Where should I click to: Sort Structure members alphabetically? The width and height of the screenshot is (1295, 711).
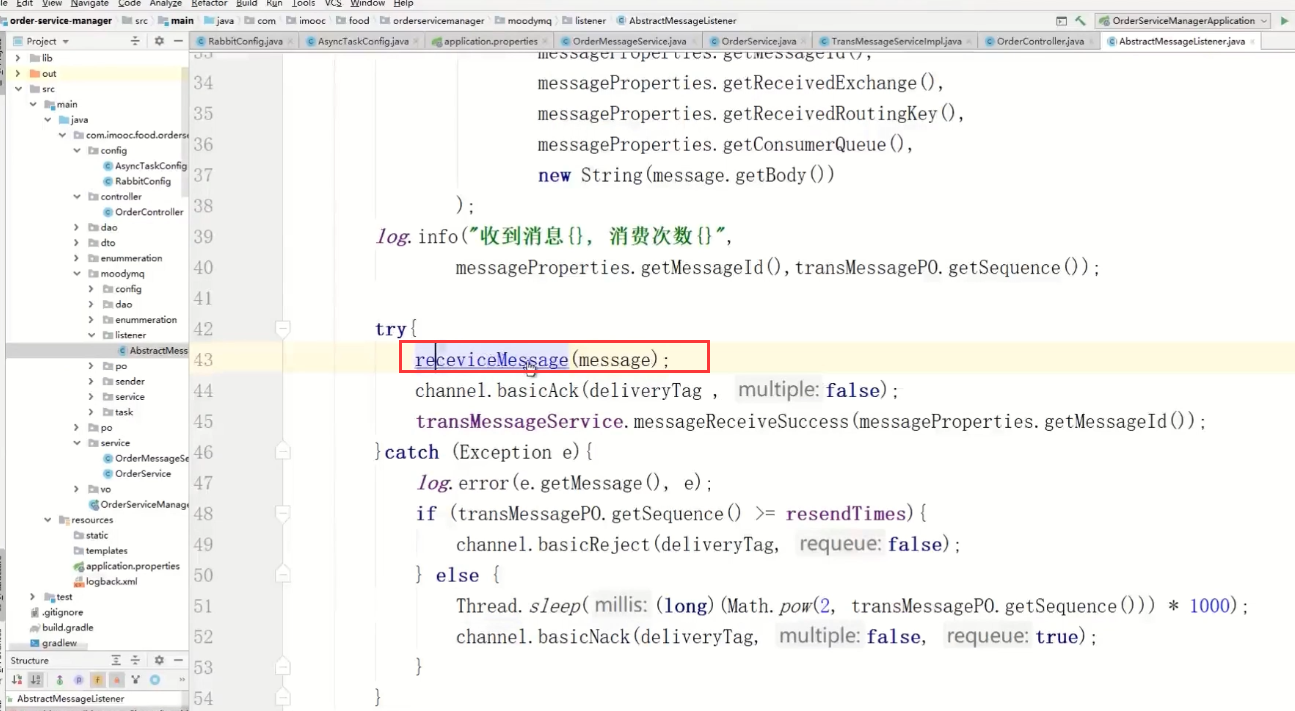(x=36, y=680)
